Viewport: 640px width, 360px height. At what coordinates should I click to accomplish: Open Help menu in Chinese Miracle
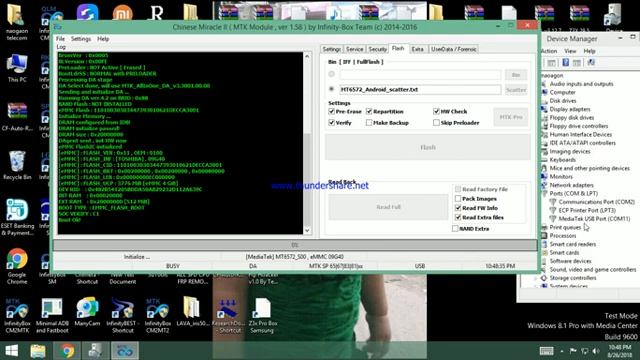[x=103, y=39]
